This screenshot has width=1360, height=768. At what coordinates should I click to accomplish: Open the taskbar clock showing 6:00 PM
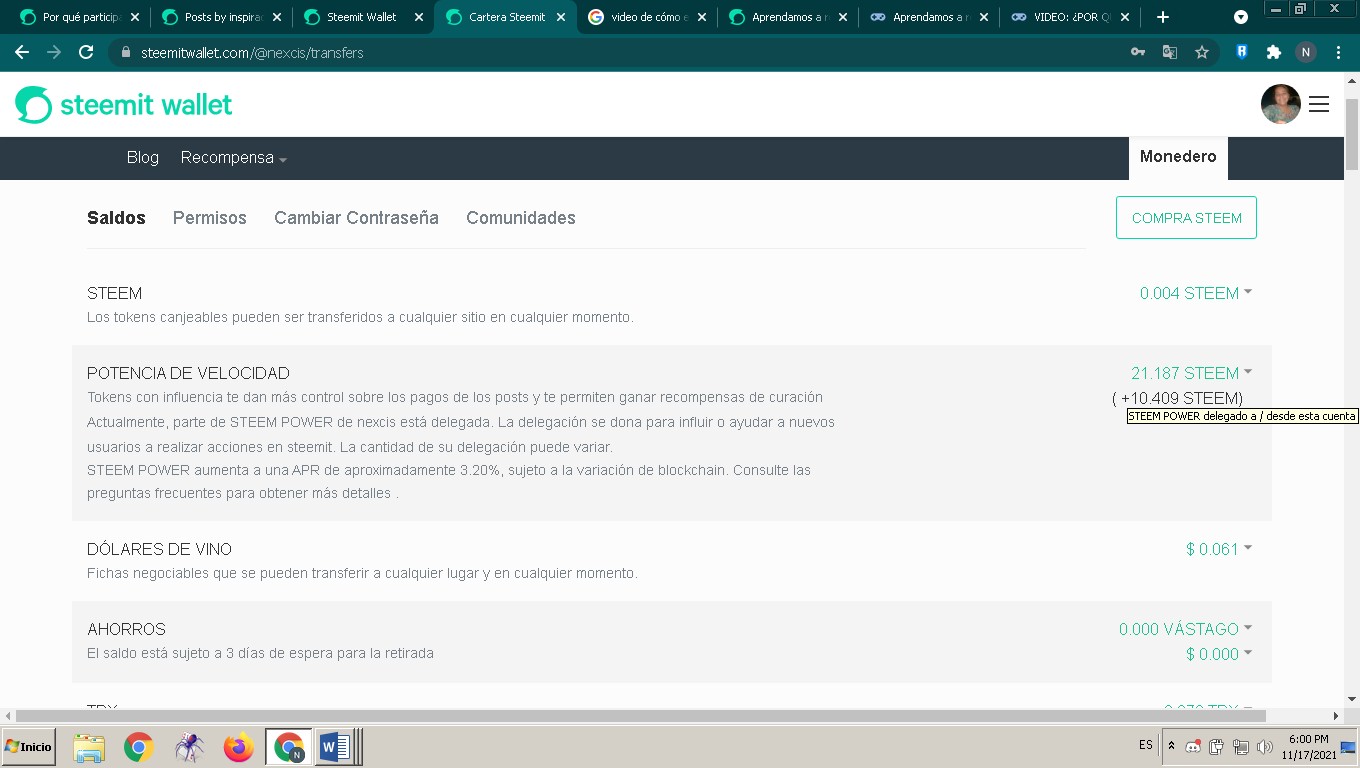coord(1310,747)
